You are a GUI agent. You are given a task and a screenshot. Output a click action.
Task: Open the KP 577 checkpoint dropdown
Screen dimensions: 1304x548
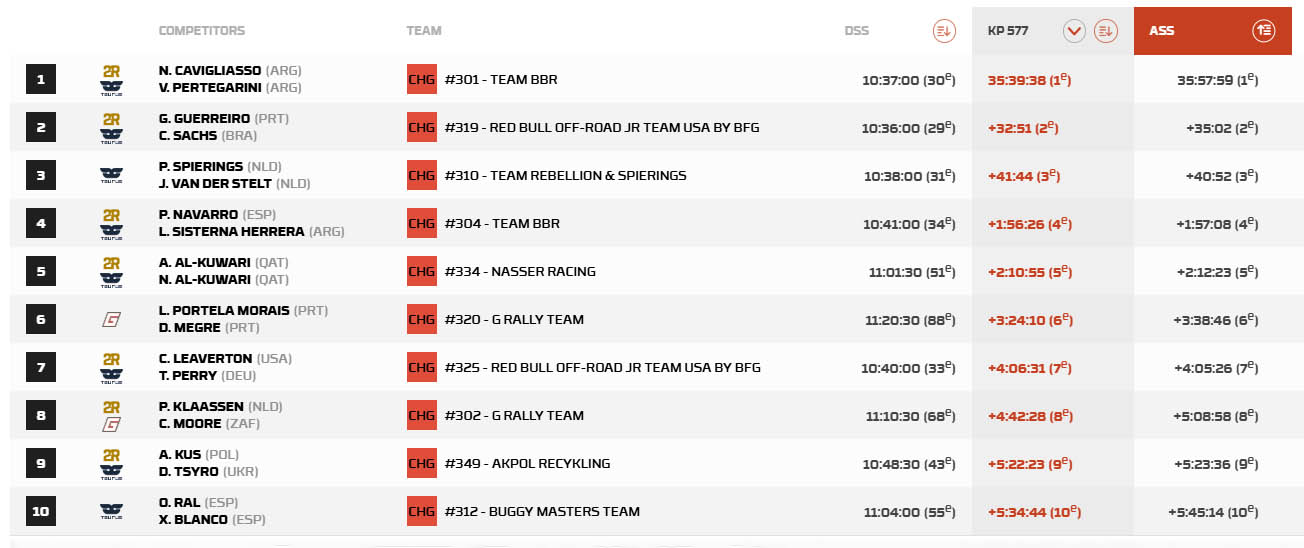click(1075, 31)
